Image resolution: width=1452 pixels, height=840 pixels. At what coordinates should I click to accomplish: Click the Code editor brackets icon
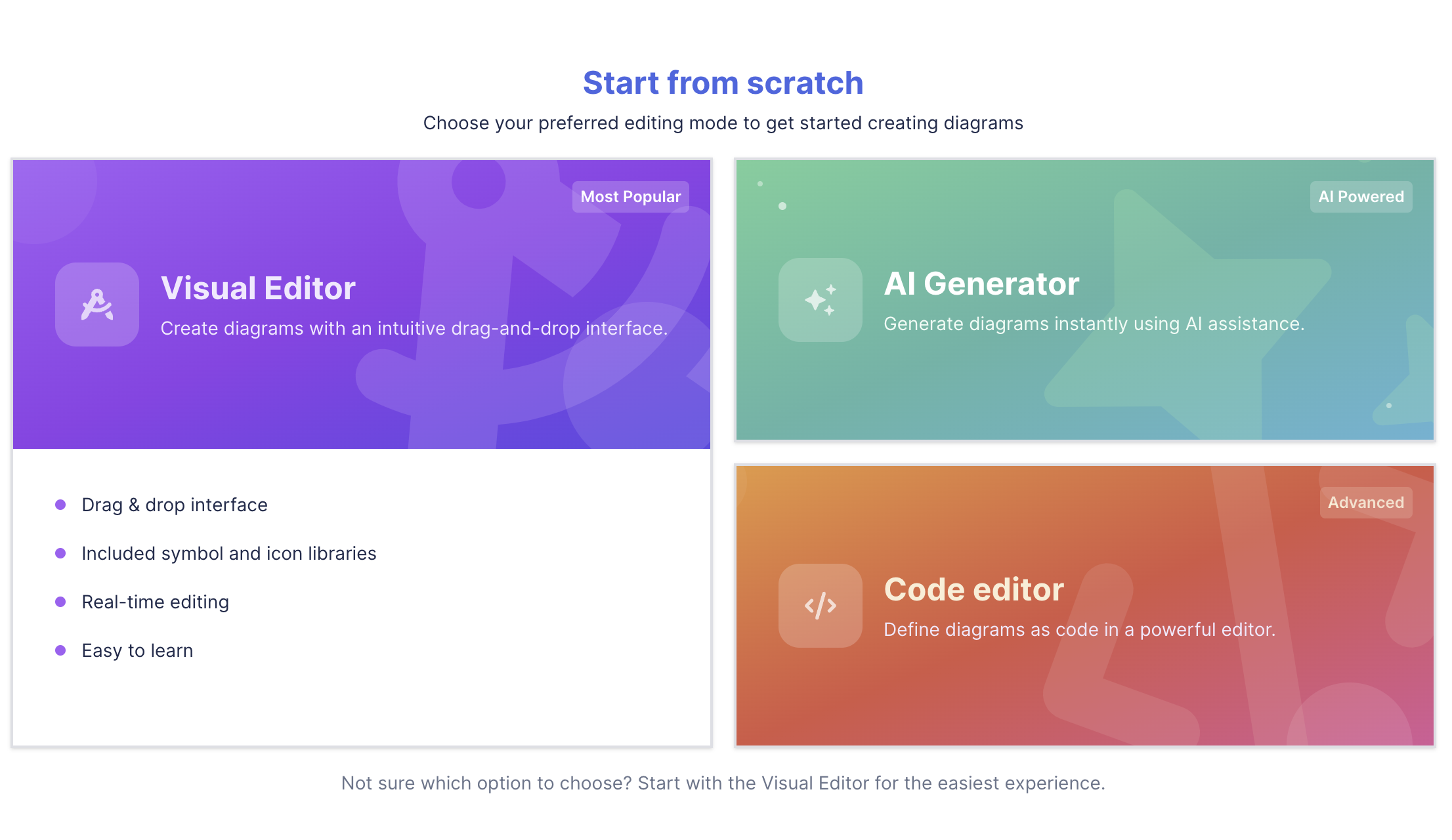pyautogui.click(x=820, y=606)
